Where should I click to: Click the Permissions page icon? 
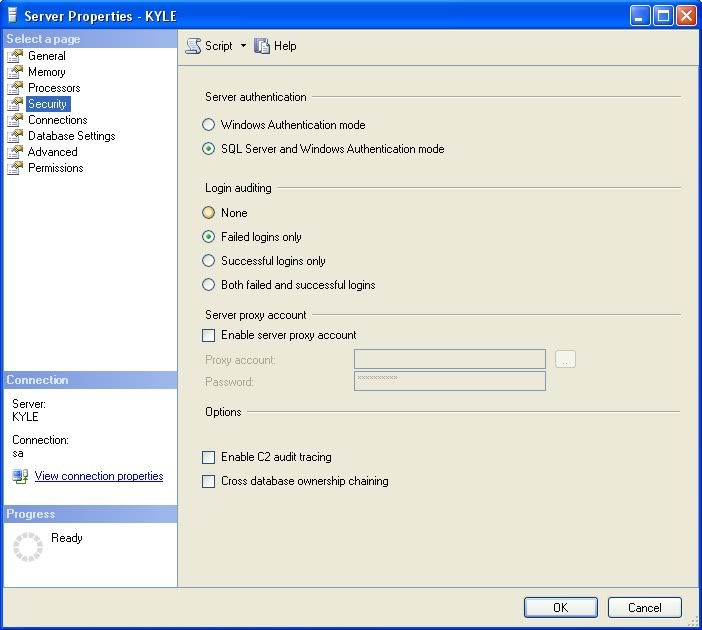(15, 168)
